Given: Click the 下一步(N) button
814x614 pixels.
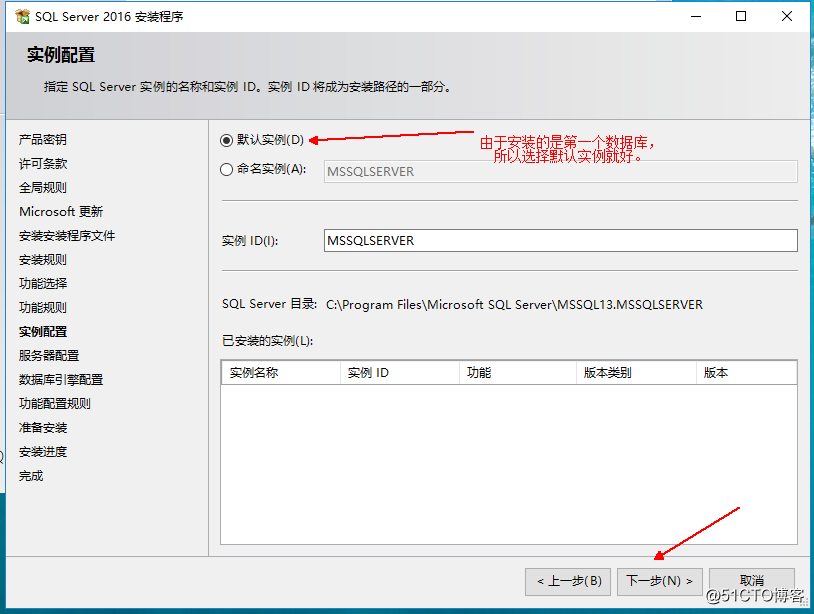Looking at the screenshot, I should tap(659, 581).
